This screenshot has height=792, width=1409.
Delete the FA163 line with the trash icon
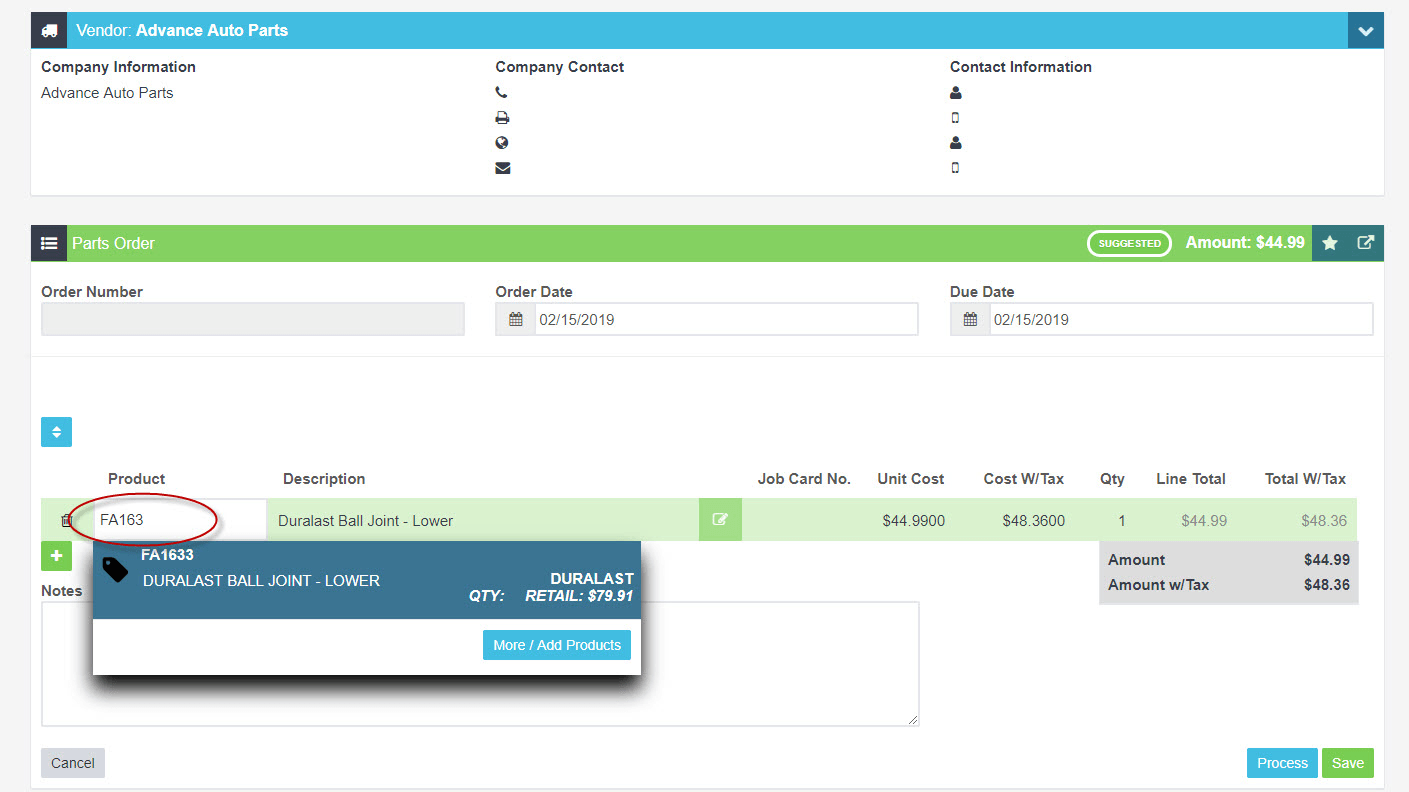point(66,520)
